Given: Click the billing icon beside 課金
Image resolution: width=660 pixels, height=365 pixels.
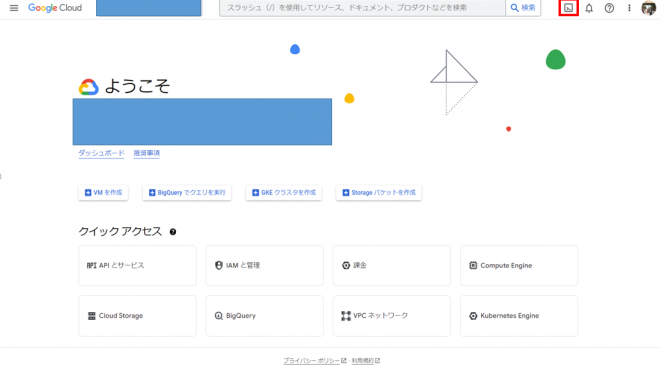Looking at the screenshot, I should tap(346, 266).
